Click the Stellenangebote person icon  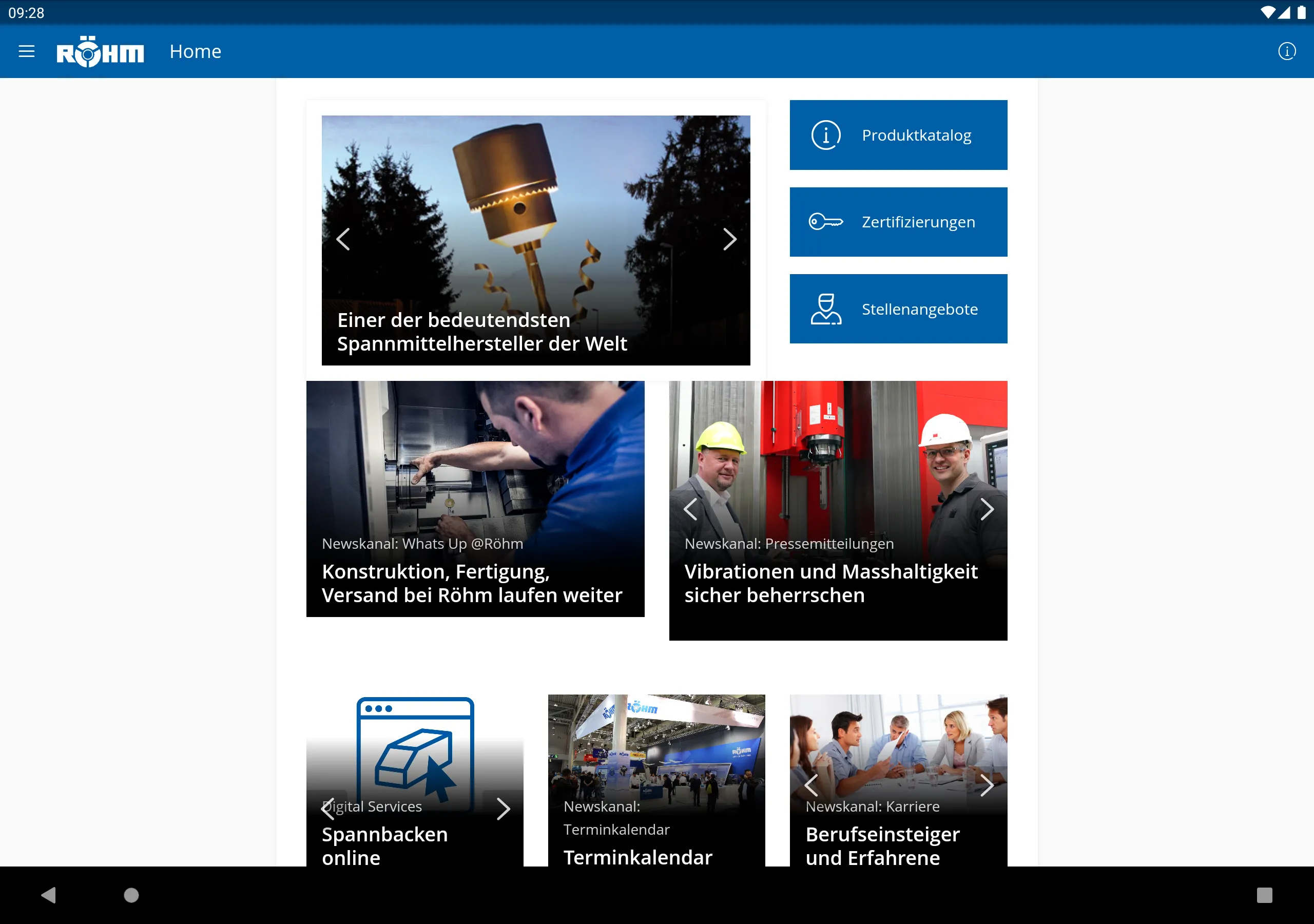click(826, 309)
